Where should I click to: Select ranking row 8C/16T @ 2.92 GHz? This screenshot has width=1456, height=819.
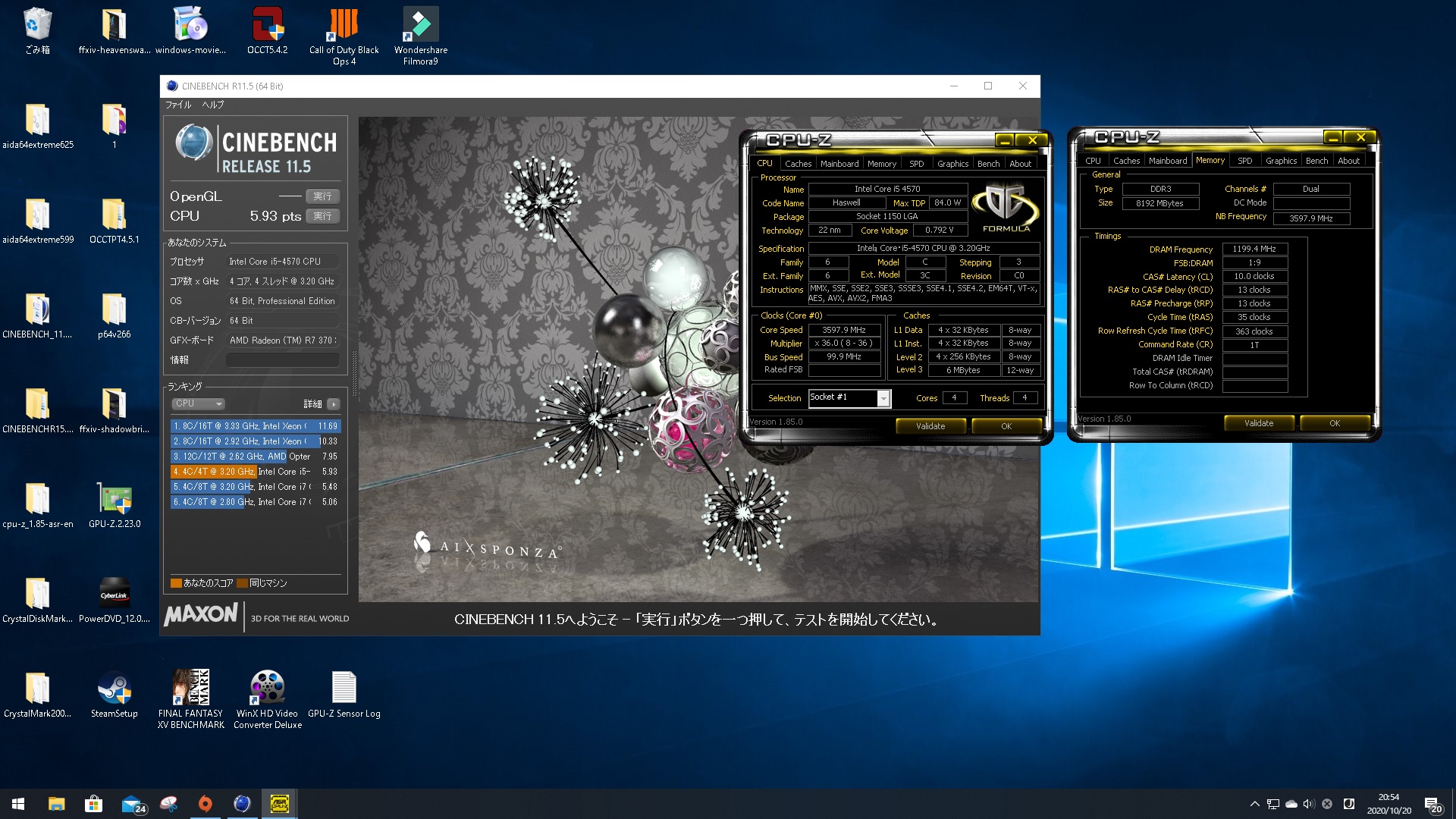[x=256, y=441]
